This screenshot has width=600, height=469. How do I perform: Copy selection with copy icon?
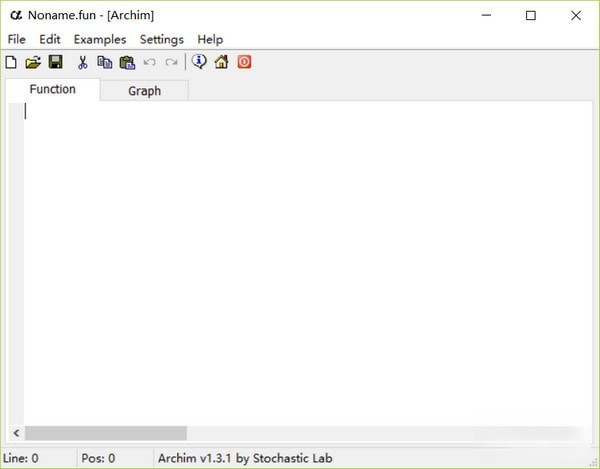pyautogui.click(x=105, y=62)
